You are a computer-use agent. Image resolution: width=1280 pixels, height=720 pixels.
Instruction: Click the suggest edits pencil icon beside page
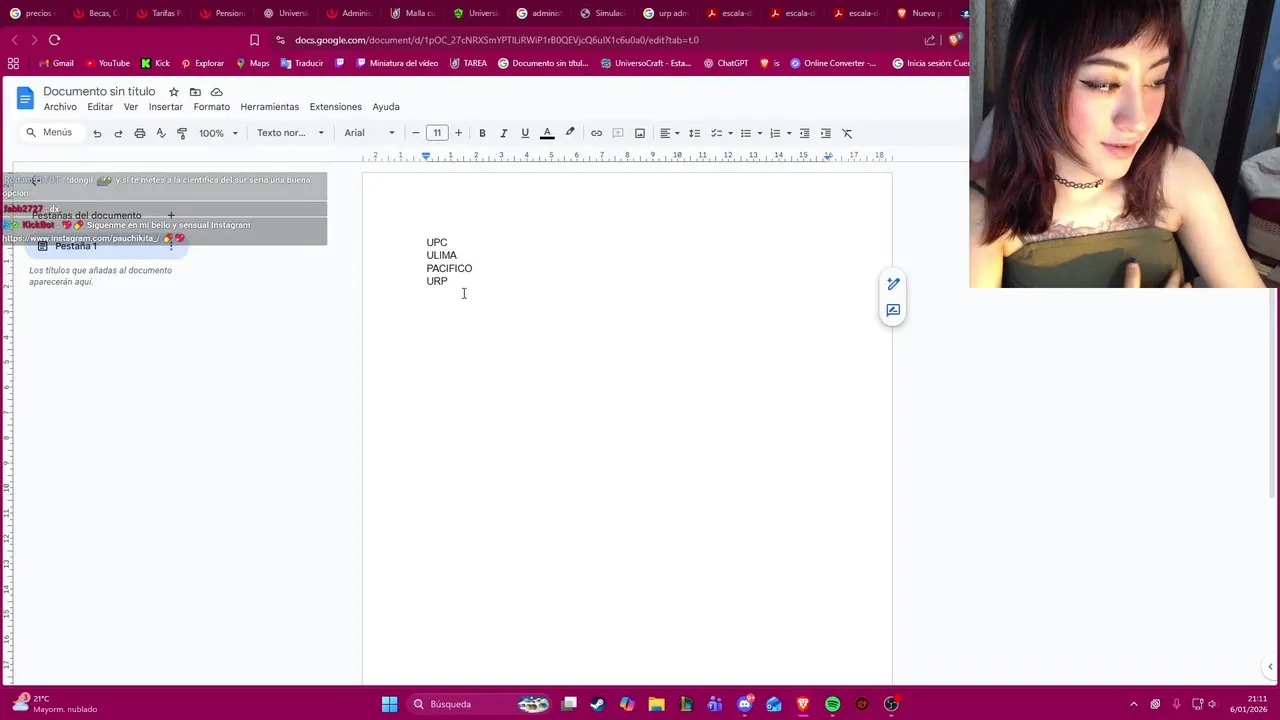point(893,284)
